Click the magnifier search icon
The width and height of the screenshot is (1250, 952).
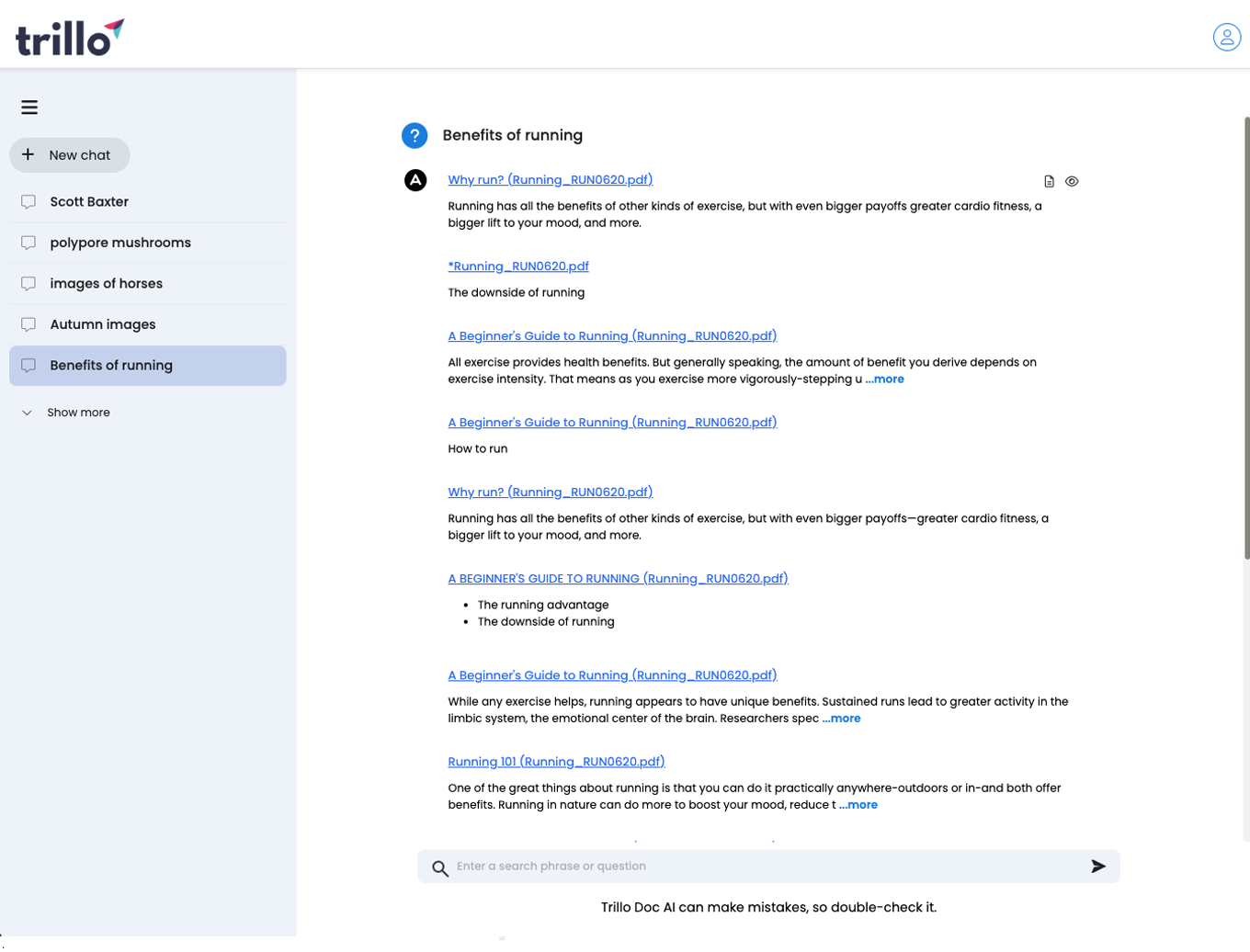point(440,868)
